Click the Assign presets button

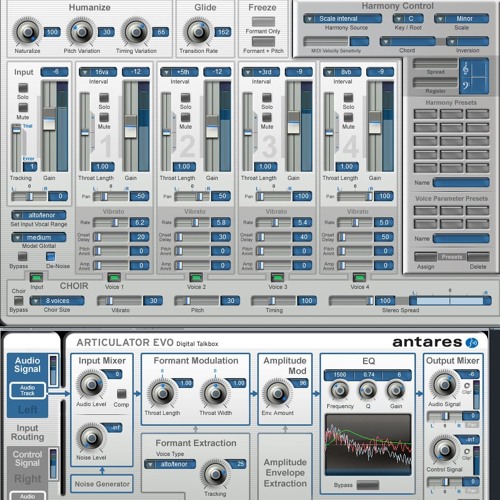[x=426, y=257]
